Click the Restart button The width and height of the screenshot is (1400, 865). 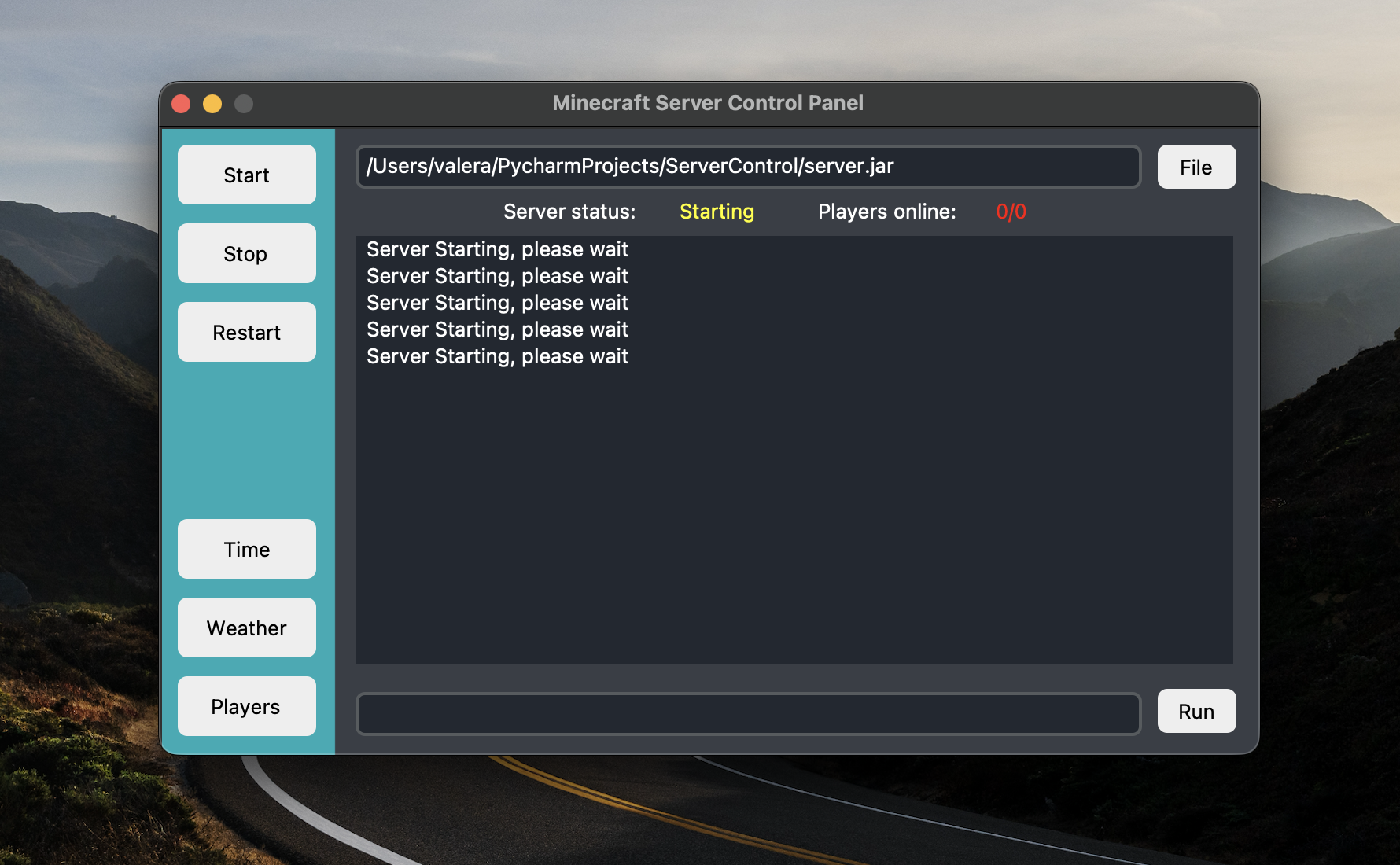click(x=246, y=332)
